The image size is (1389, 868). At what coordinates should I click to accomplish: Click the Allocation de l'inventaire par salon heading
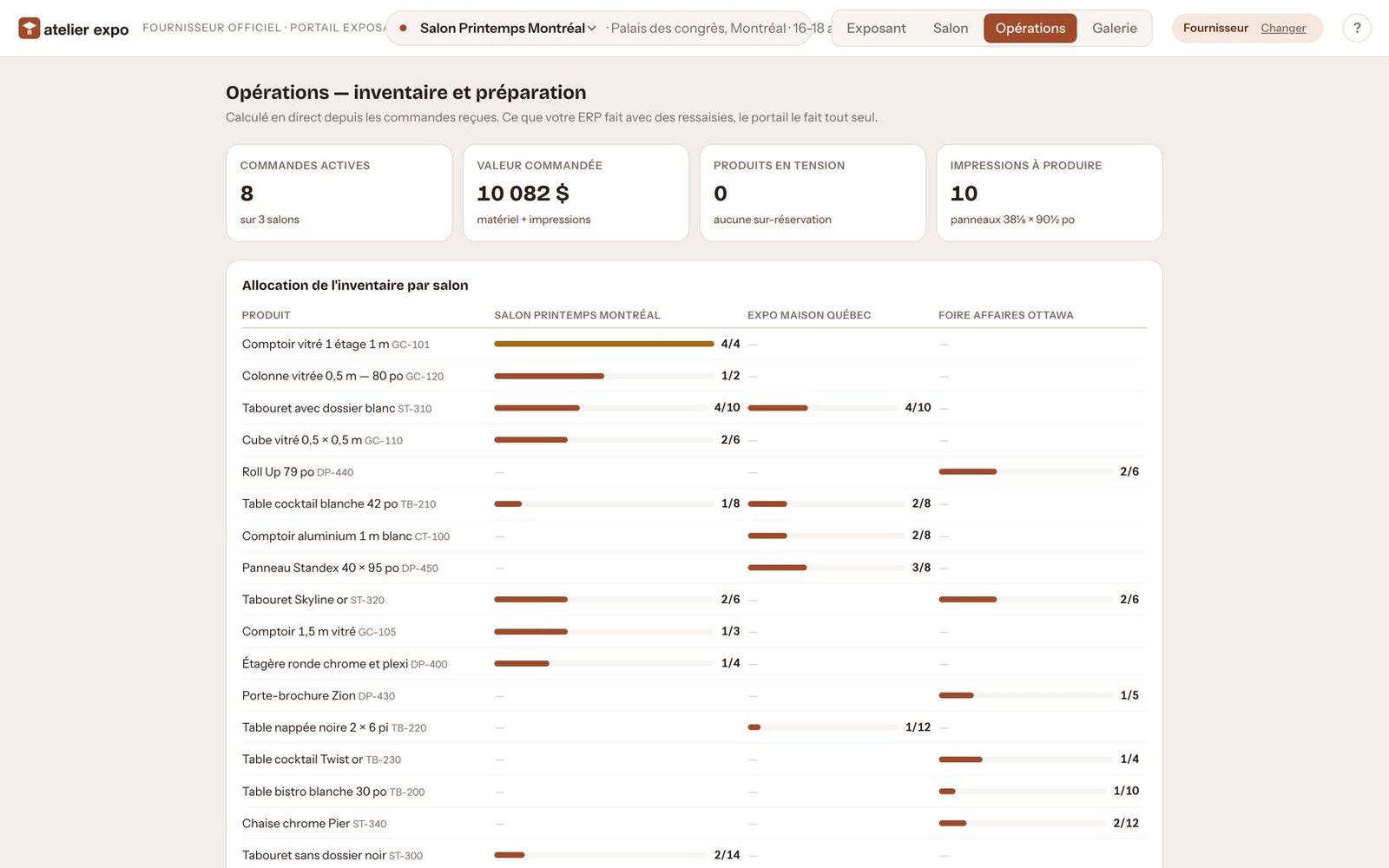pyautogui.click(x=355, y=285)
